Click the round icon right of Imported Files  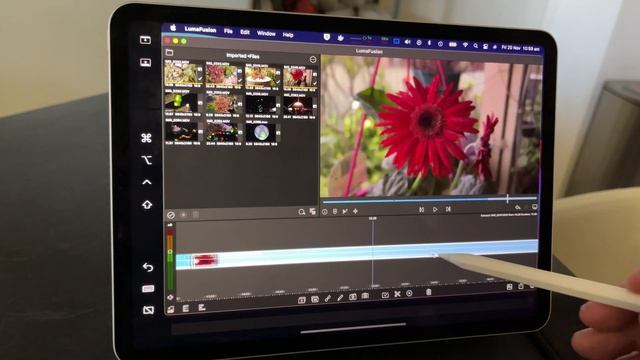(313, 60)
